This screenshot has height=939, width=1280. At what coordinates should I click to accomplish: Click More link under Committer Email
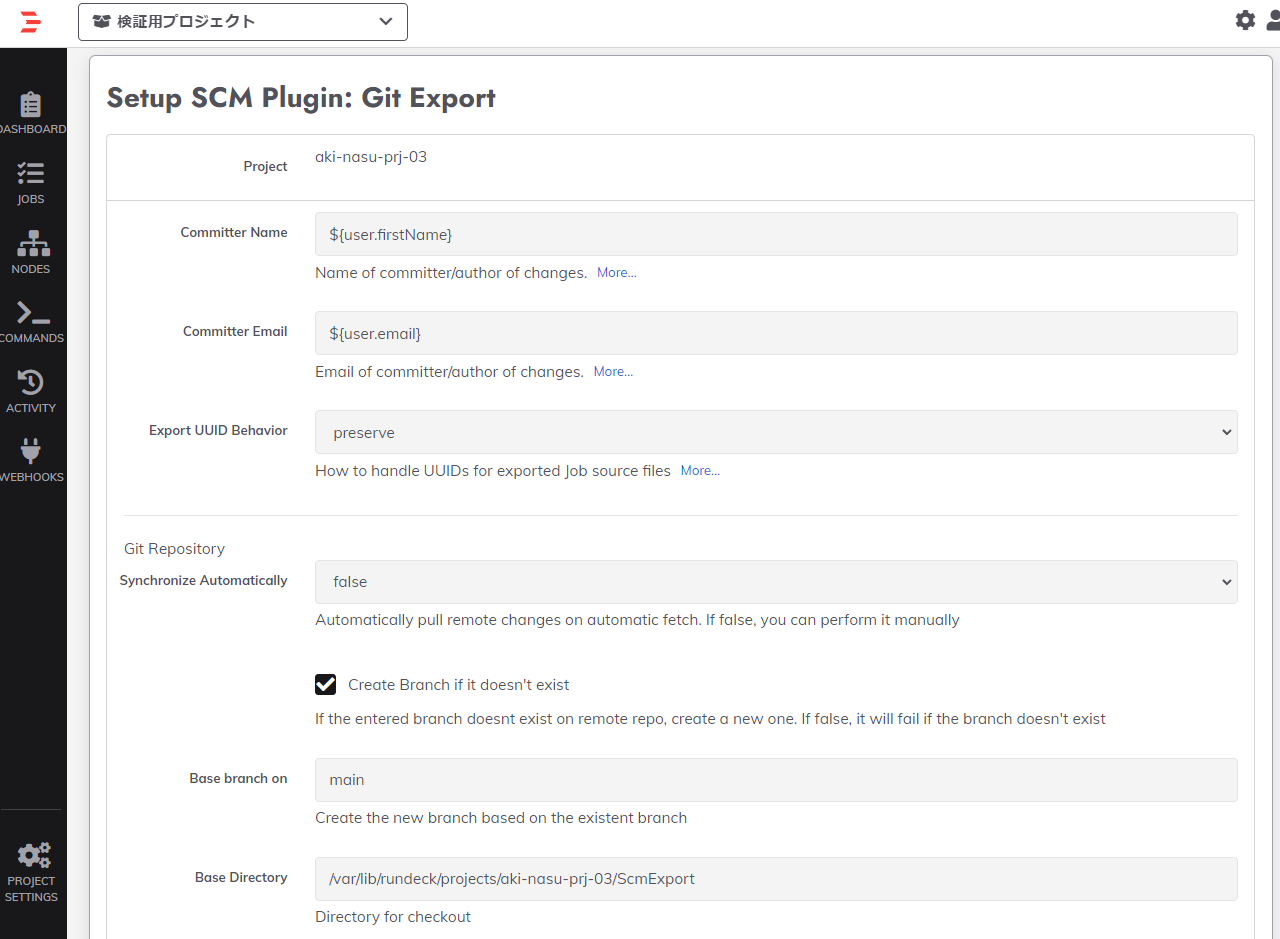[x=613, y=372]
